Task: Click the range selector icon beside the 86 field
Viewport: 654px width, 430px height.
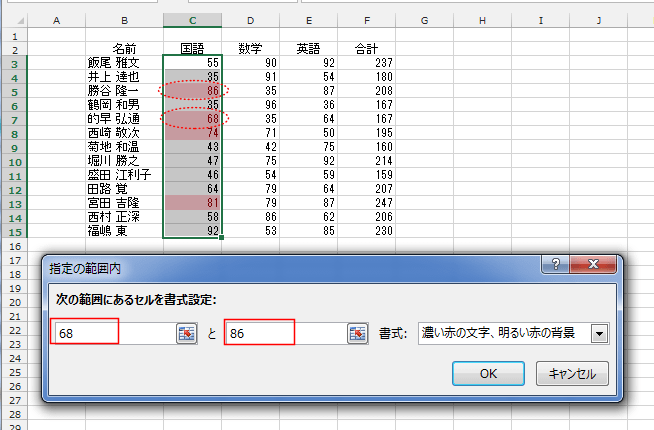Action: [x=357, y=334]
